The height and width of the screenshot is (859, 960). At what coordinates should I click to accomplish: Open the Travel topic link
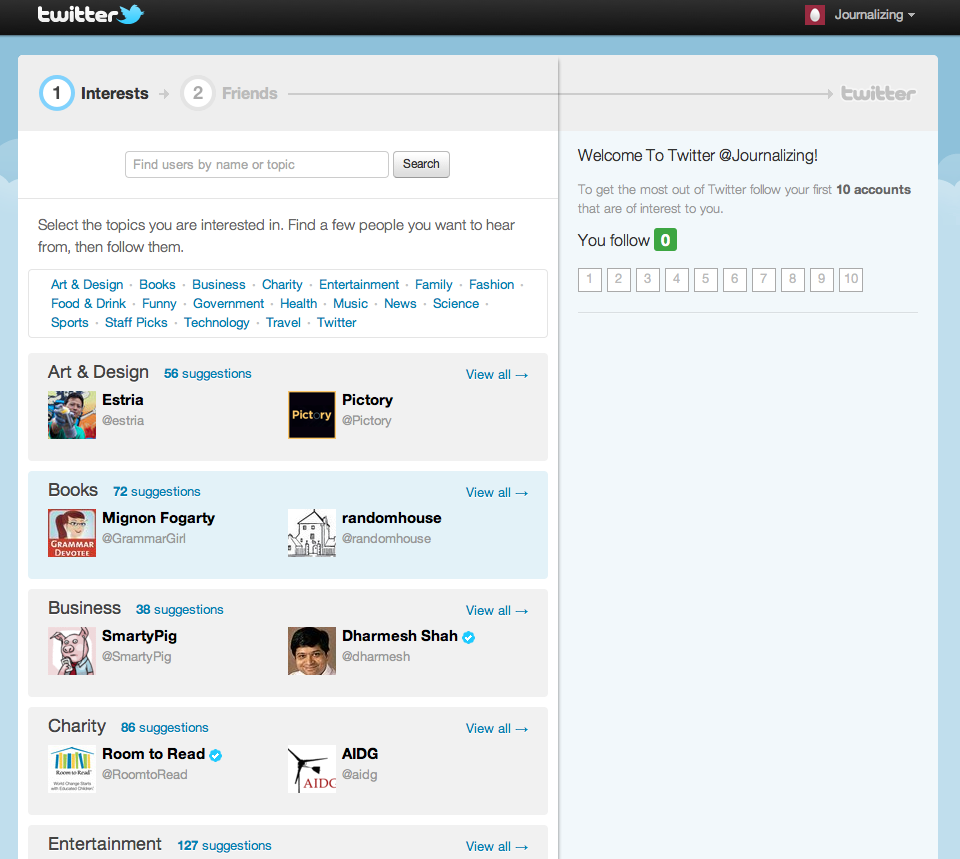coord(283,323)
